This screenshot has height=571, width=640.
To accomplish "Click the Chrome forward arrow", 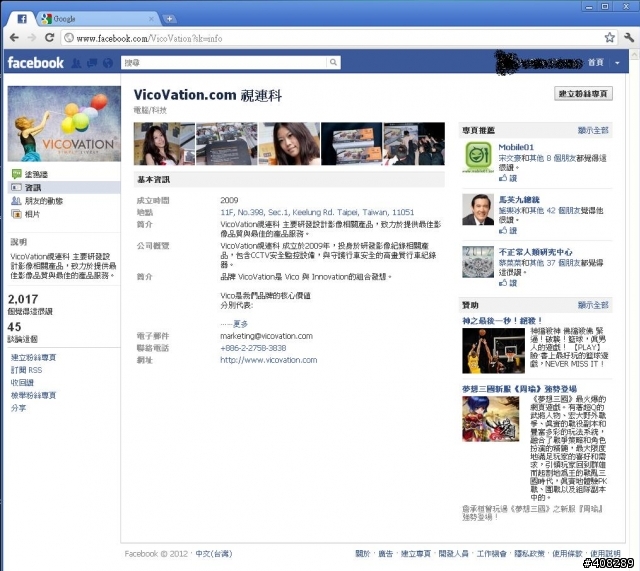I will tap(32, 38).
